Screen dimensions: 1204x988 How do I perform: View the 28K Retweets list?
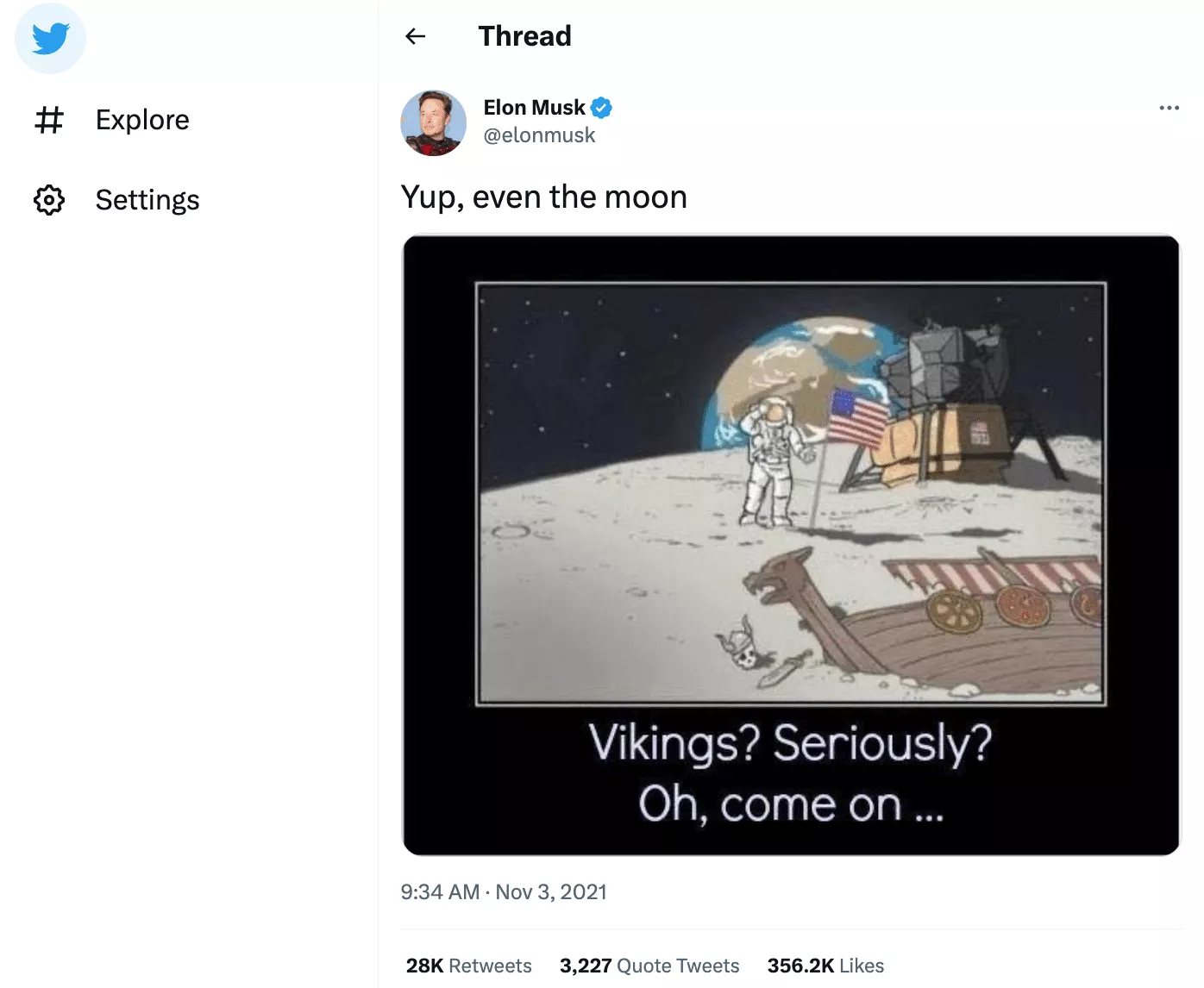[468, 966]
